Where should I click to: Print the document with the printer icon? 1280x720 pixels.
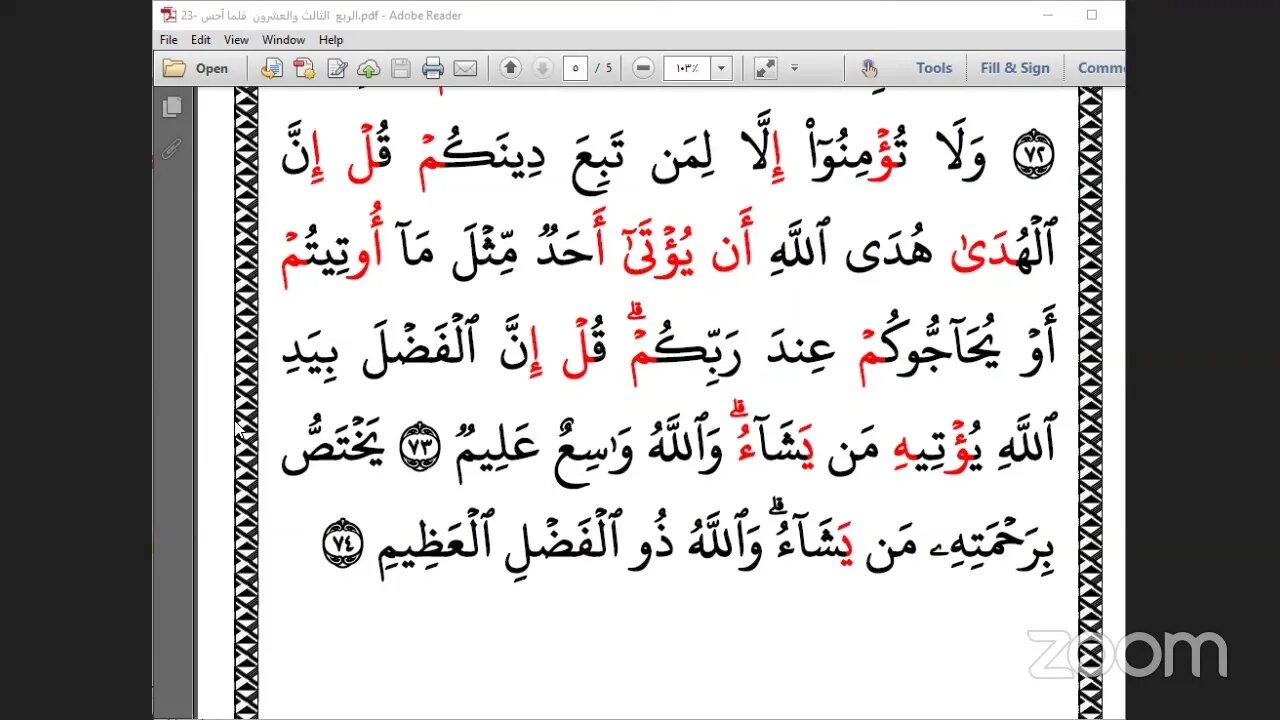point(433,68)
